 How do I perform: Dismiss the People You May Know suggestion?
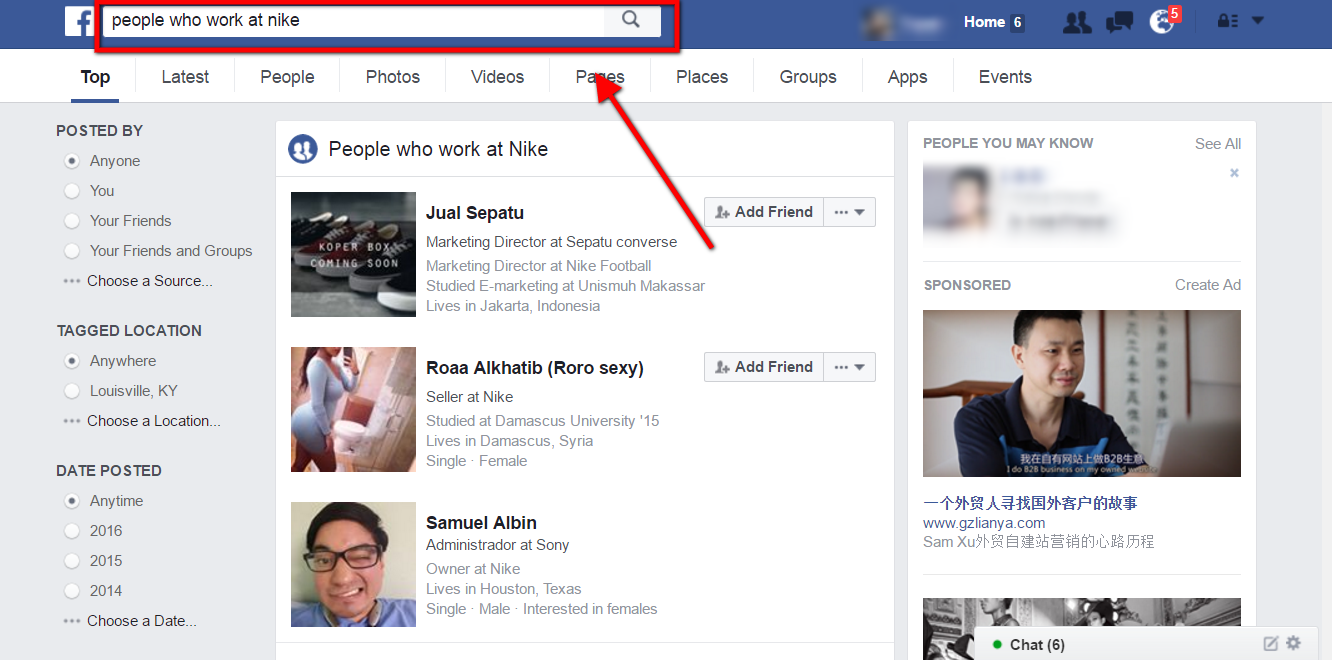coord(1234,173)
